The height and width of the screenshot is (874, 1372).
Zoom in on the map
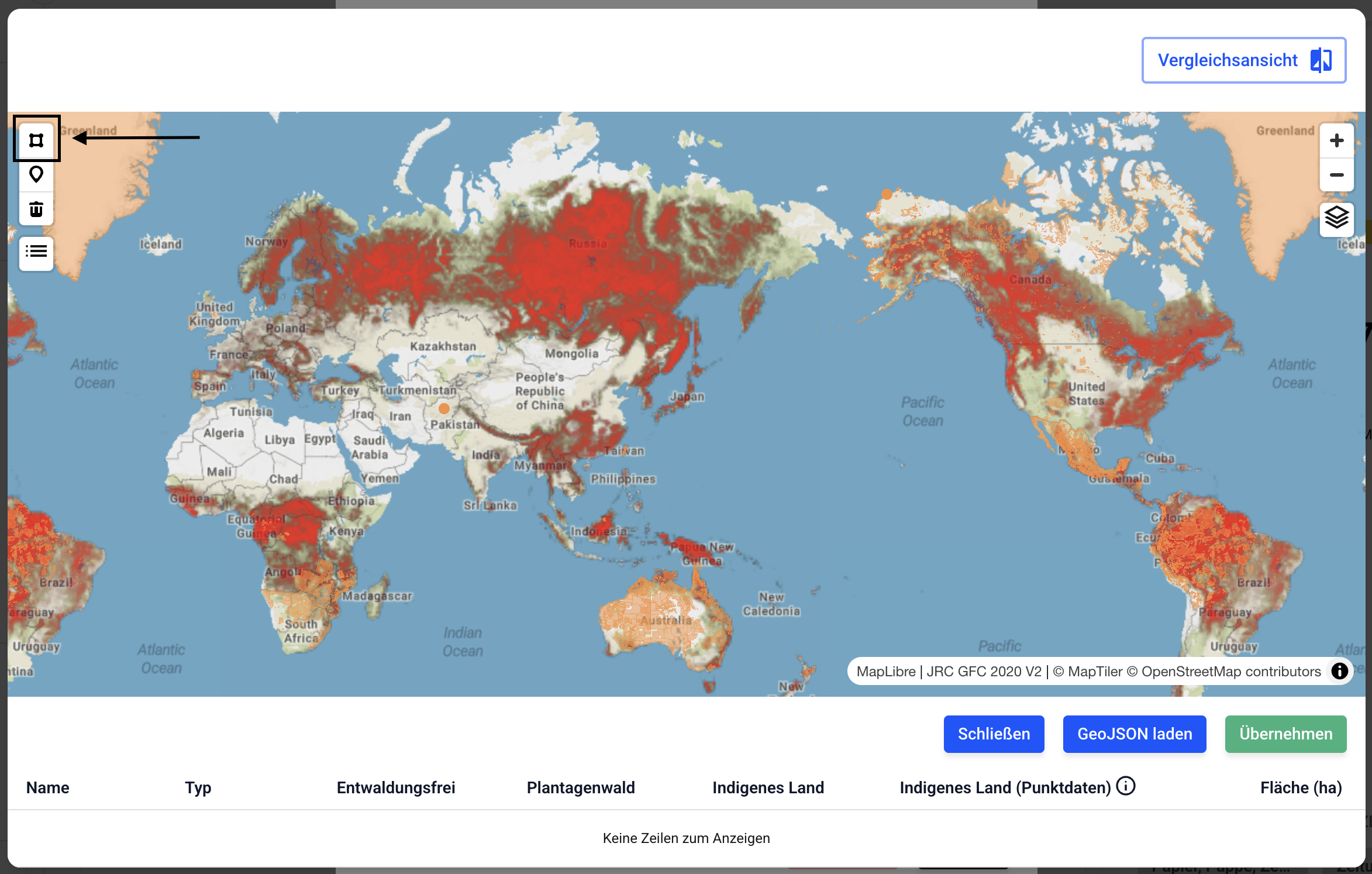(1336, 140)
